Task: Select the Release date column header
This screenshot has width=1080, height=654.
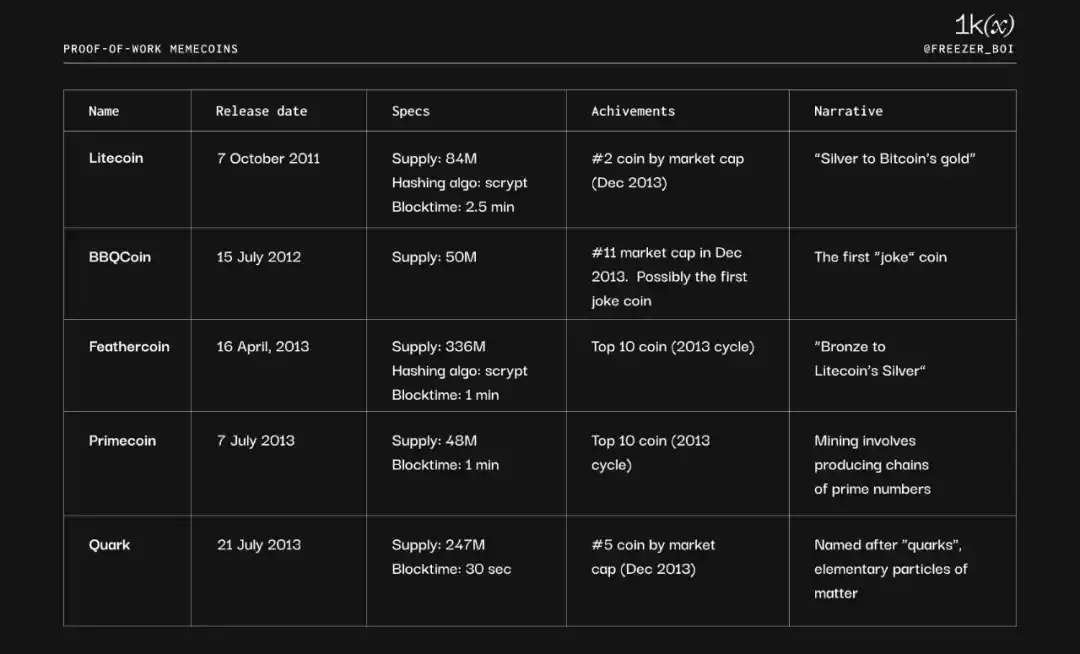Action: pos(262,111)
